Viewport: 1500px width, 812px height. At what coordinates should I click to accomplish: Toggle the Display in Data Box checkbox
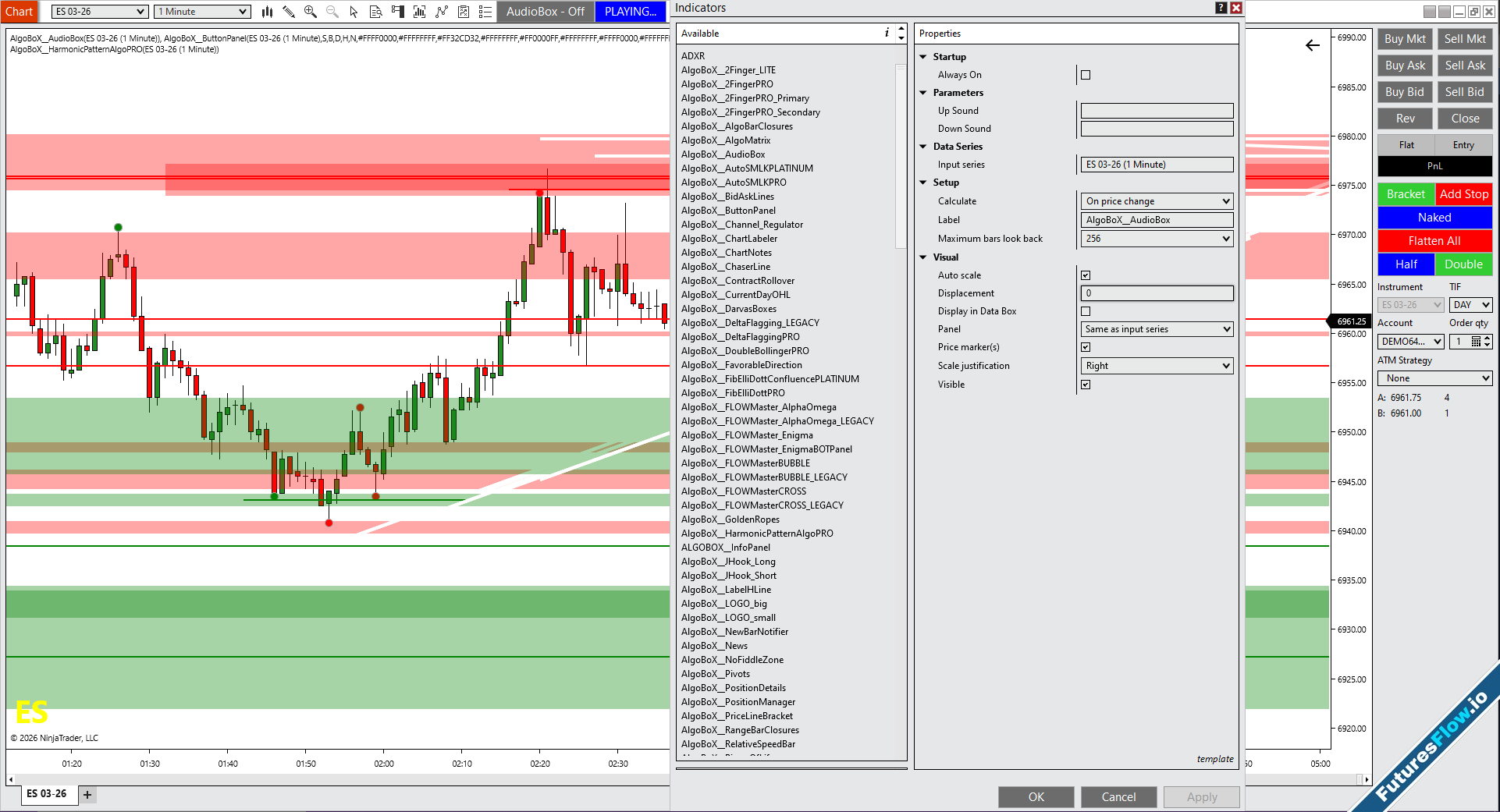click(1086, 311)
